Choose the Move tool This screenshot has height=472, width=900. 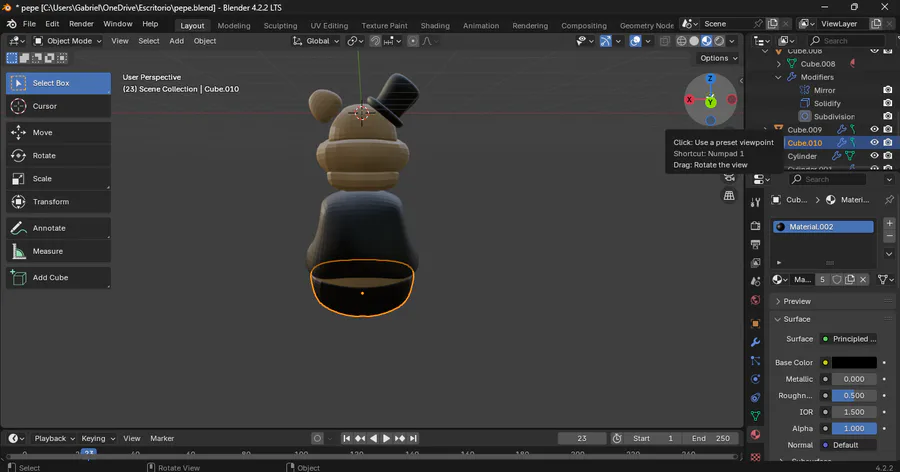coord(58,133)
